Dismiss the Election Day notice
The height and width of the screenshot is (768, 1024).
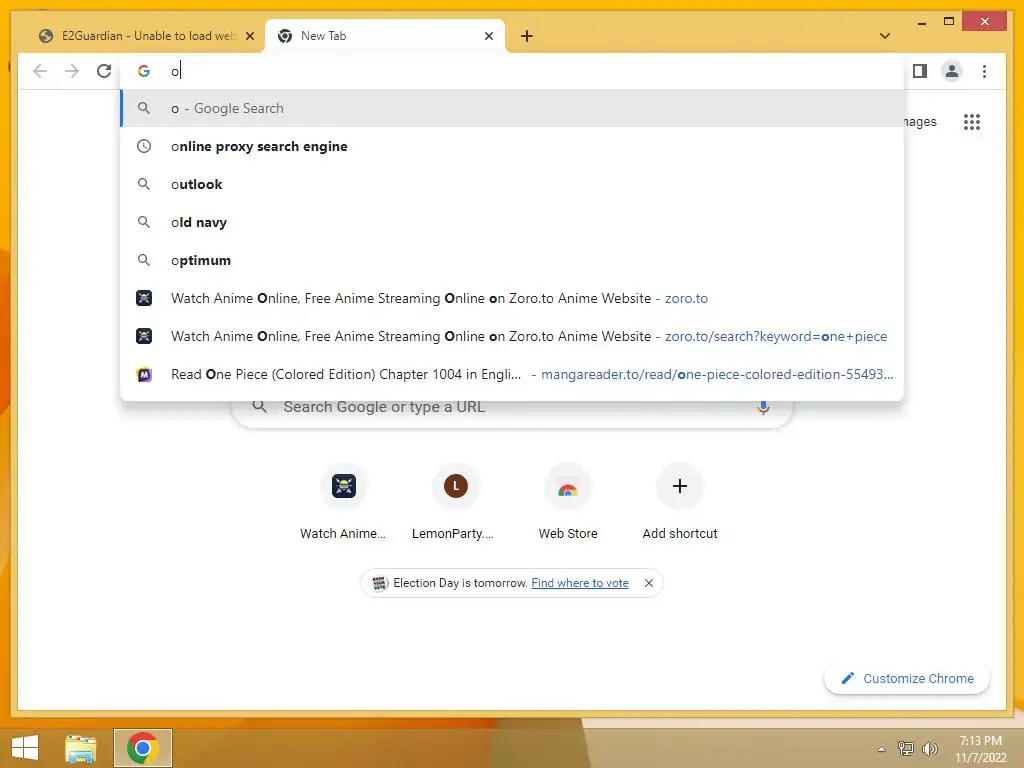point(648,583)
